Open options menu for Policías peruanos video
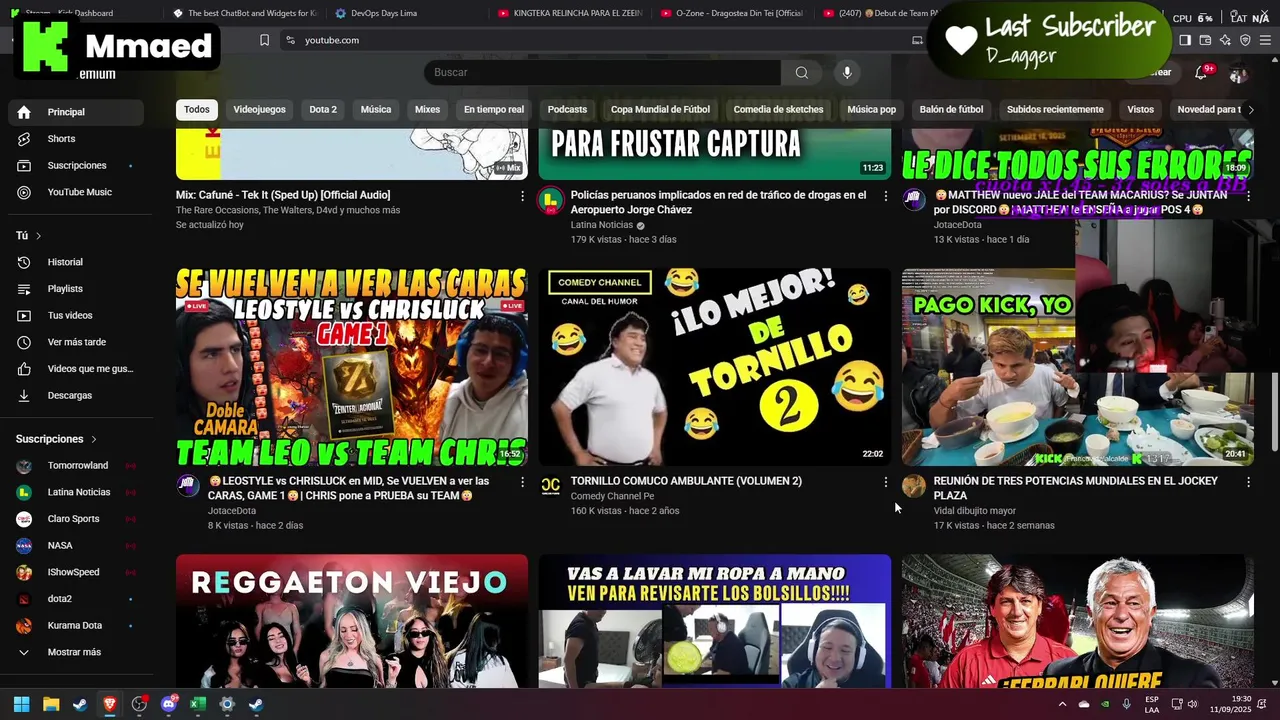 pos(885,196)
